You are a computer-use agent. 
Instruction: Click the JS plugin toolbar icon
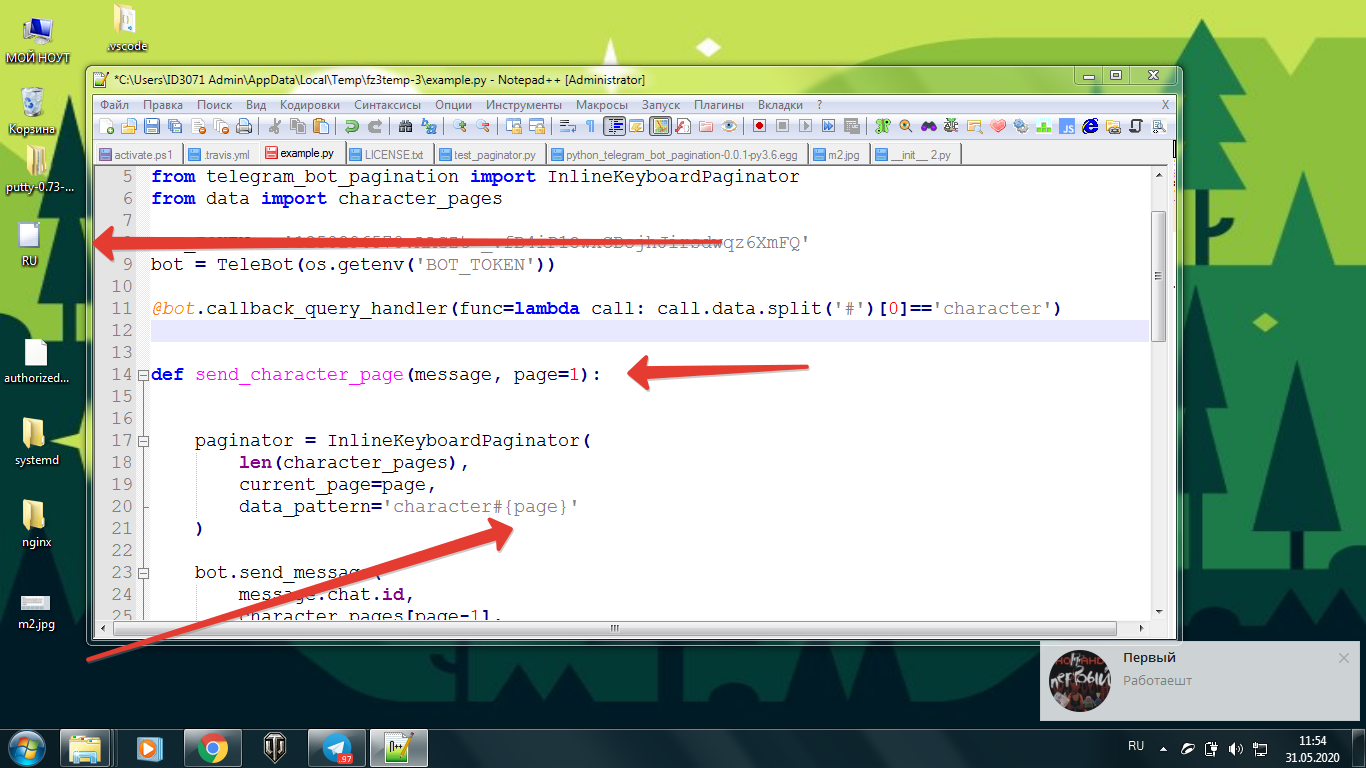coord(1067,127)
